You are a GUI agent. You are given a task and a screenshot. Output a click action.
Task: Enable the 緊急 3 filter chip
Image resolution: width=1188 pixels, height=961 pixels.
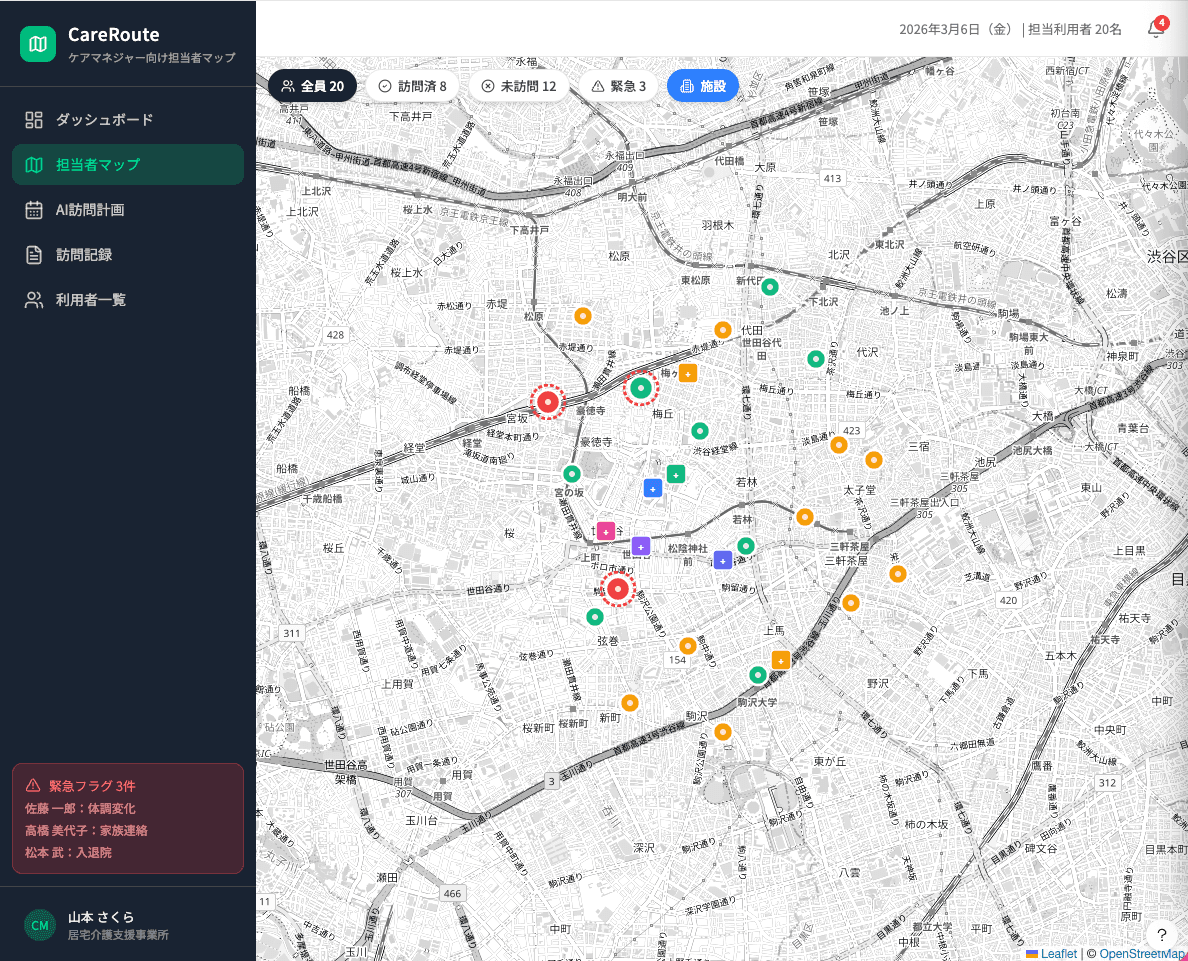(619, 86)
